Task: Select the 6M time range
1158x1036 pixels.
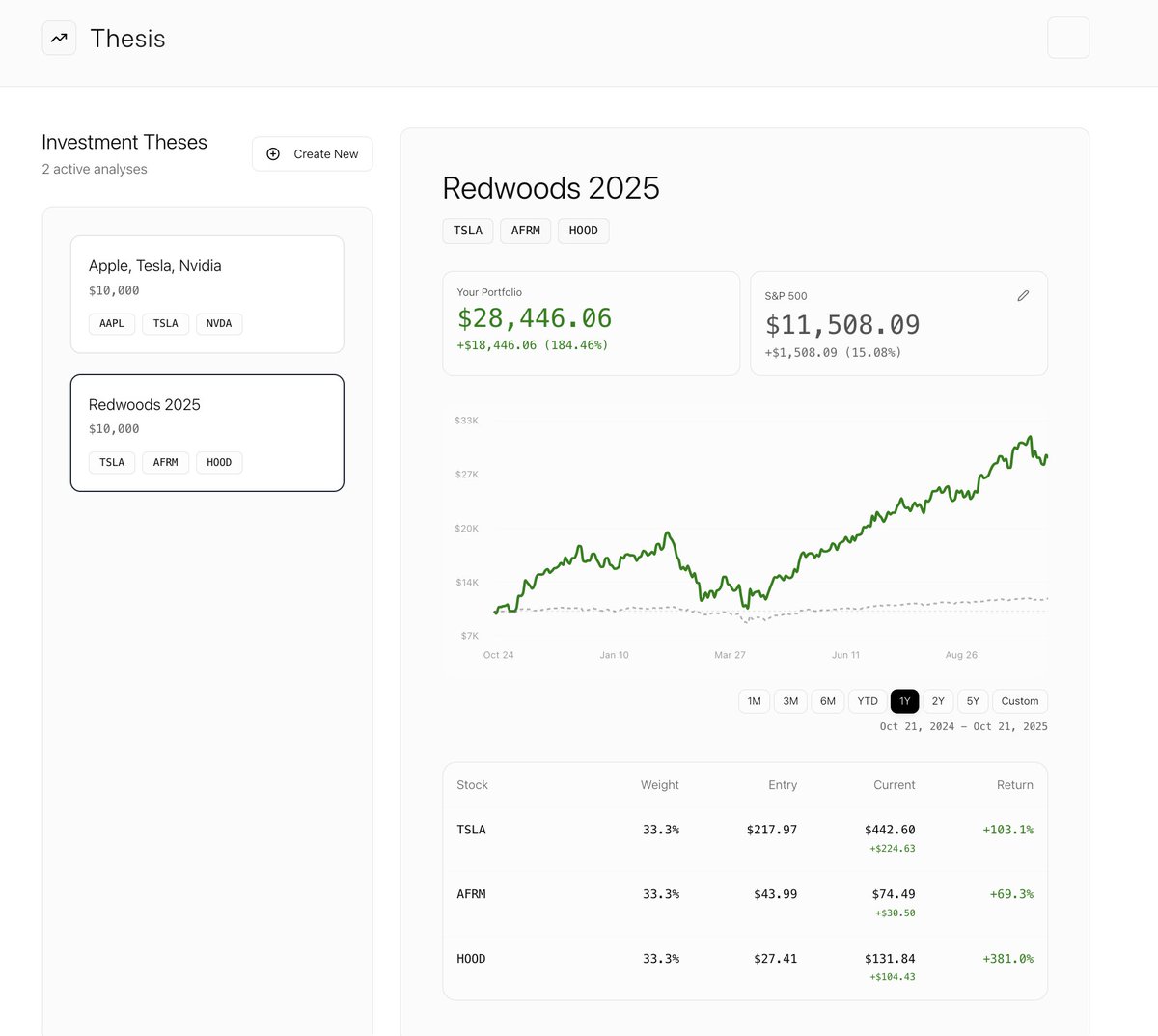Action: click(x=828, y=701)
